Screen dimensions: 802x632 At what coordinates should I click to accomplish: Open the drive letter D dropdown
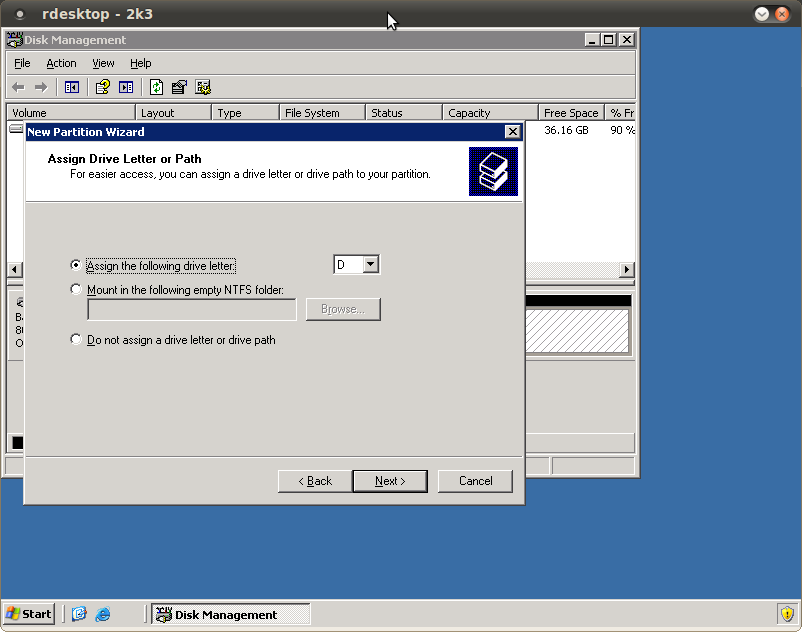point(371,264)
